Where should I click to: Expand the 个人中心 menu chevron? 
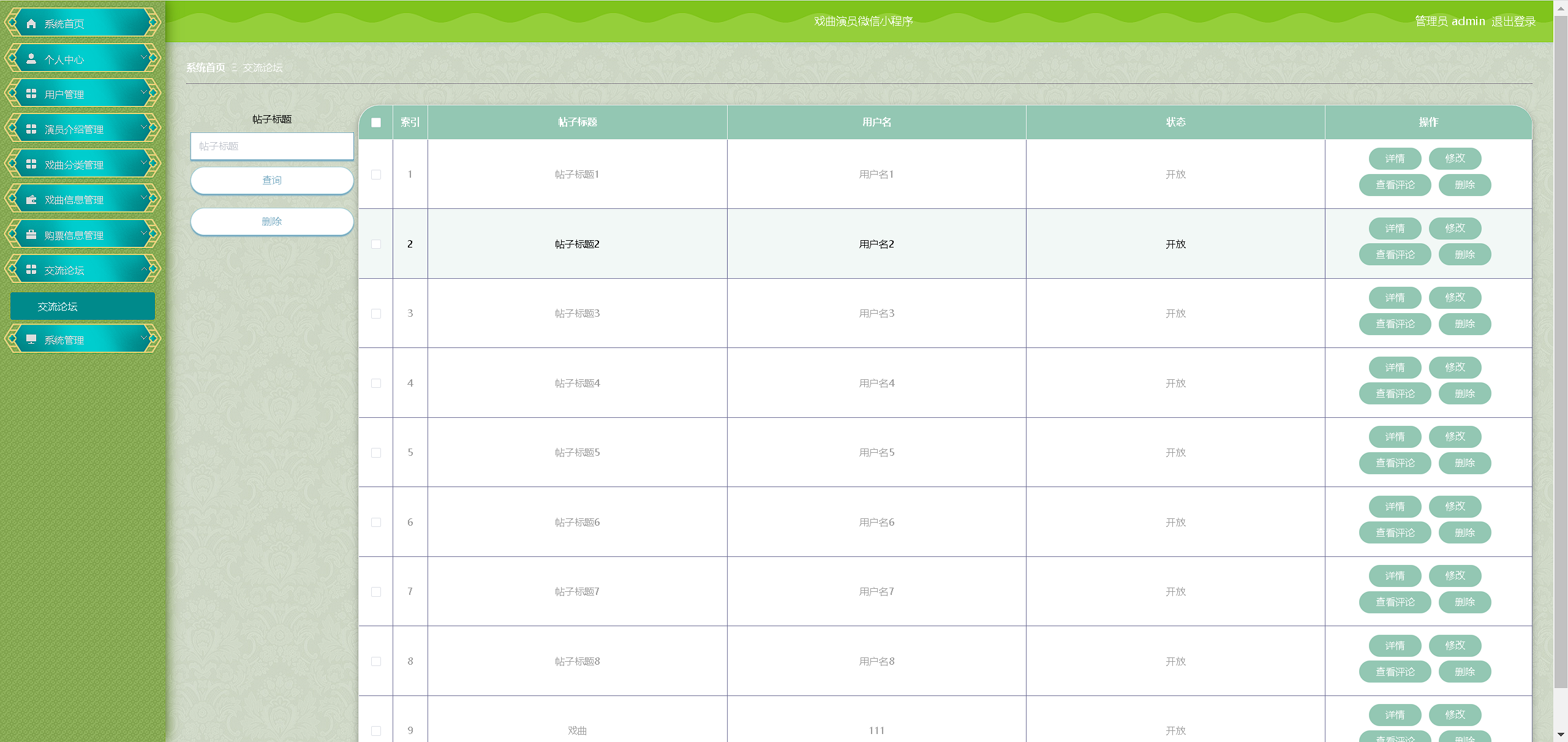pyautogui.click(x=144, y=57)
